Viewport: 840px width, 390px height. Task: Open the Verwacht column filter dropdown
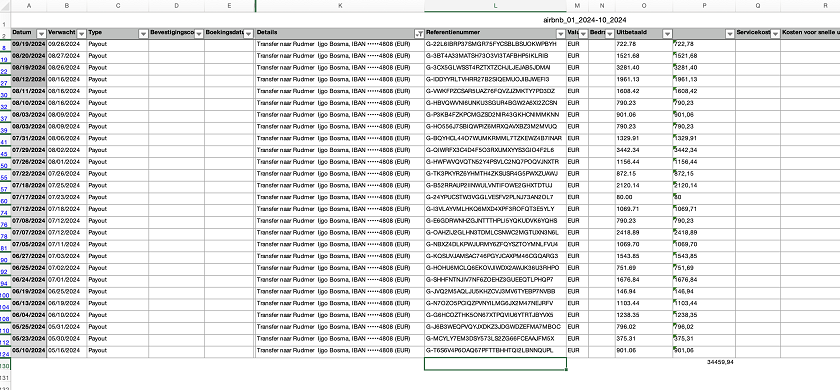(x=81, y=33)
